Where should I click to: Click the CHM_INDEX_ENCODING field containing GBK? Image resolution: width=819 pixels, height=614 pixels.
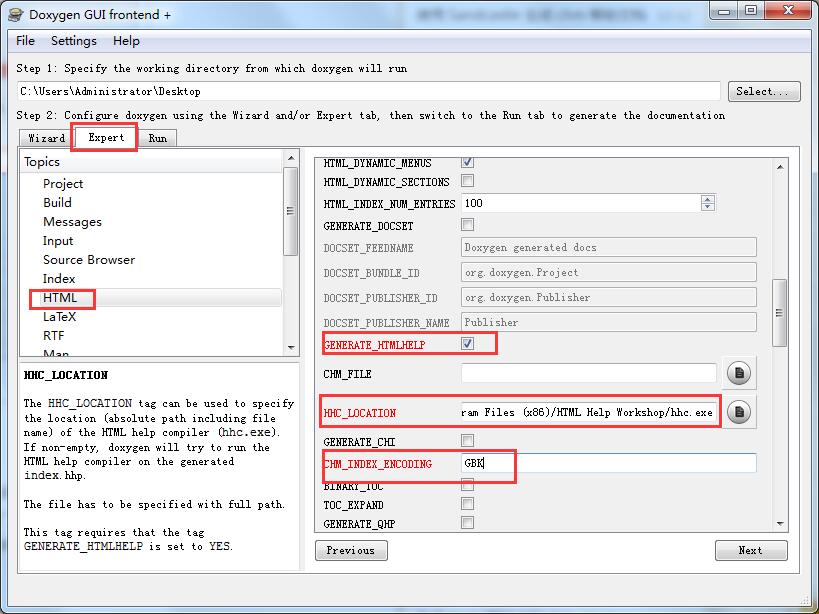click(x=609, y=463)
